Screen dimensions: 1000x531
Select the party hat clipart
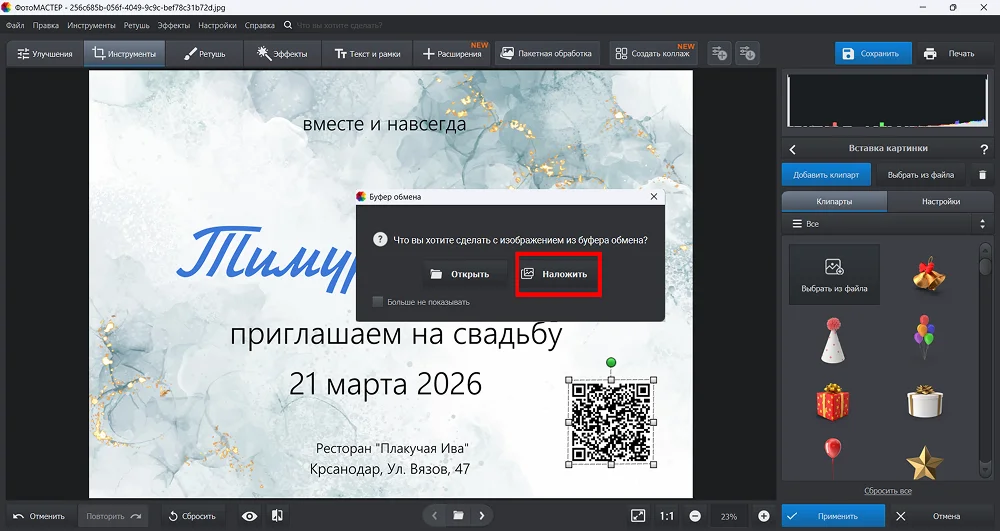(833, 340)
